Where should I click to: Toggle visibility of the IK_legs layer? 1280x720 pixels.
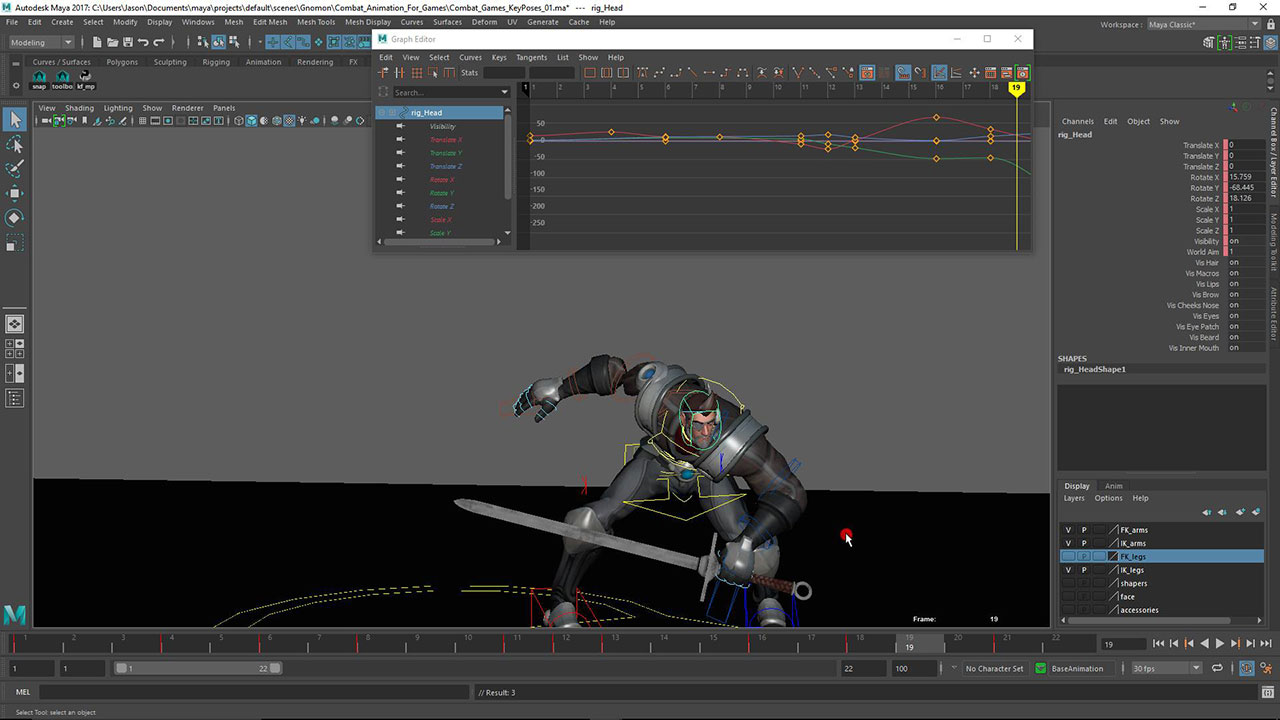pos(1068,570)
